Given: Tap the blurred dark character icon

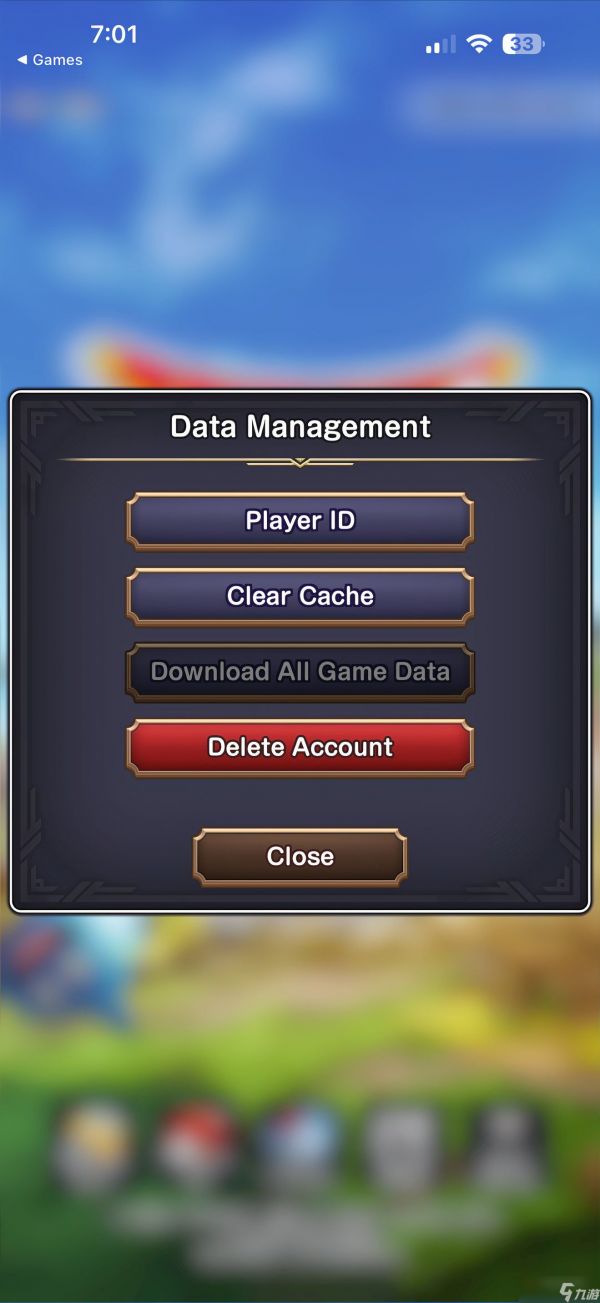Looking at the screenshot, I should point(504,1143).
